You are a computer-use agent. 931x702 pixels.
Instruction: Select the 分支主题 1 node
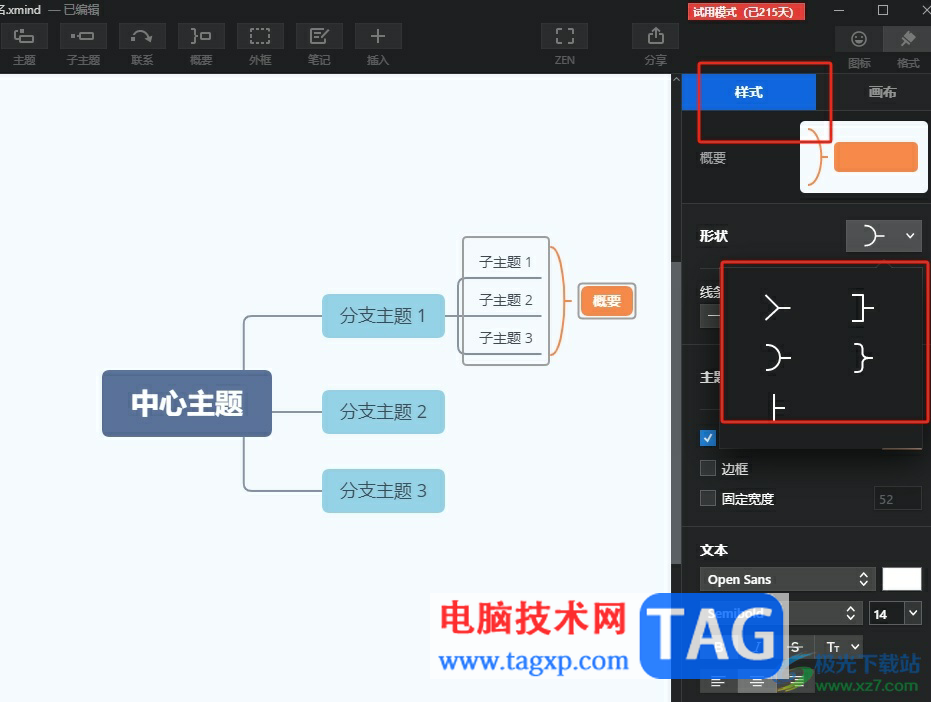(x=383, y=316)
